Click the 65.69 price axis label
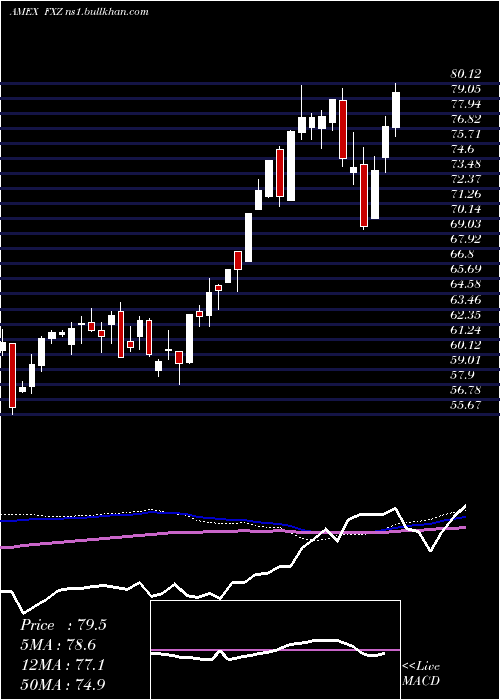The width and height of the screenshot is (500, 700). (466, 269)
